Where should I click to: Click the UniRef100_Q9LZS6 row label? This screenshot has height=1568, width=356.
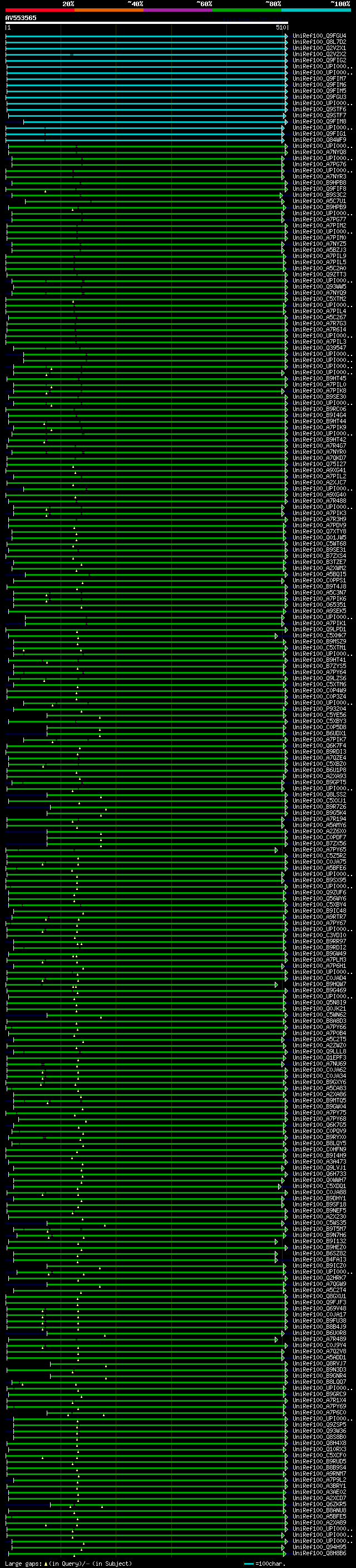point(319,678)
